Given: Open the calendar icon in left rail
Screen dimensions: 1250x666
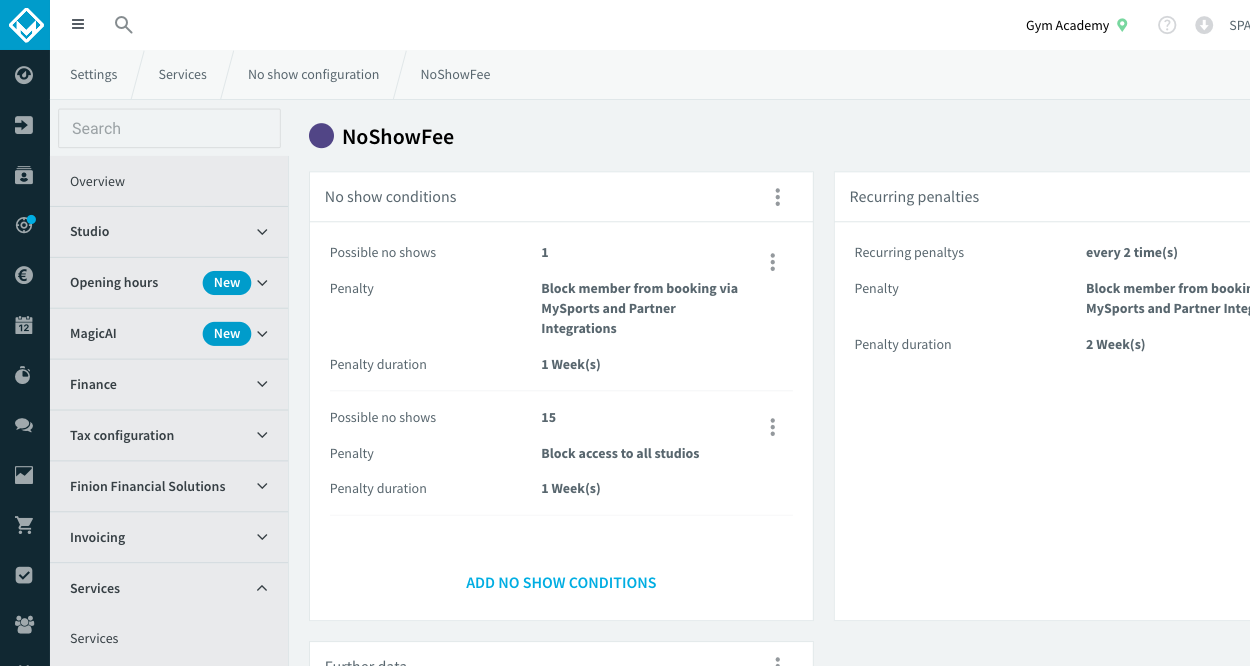Looking at the screenshot, I should (x=24, y=325).
